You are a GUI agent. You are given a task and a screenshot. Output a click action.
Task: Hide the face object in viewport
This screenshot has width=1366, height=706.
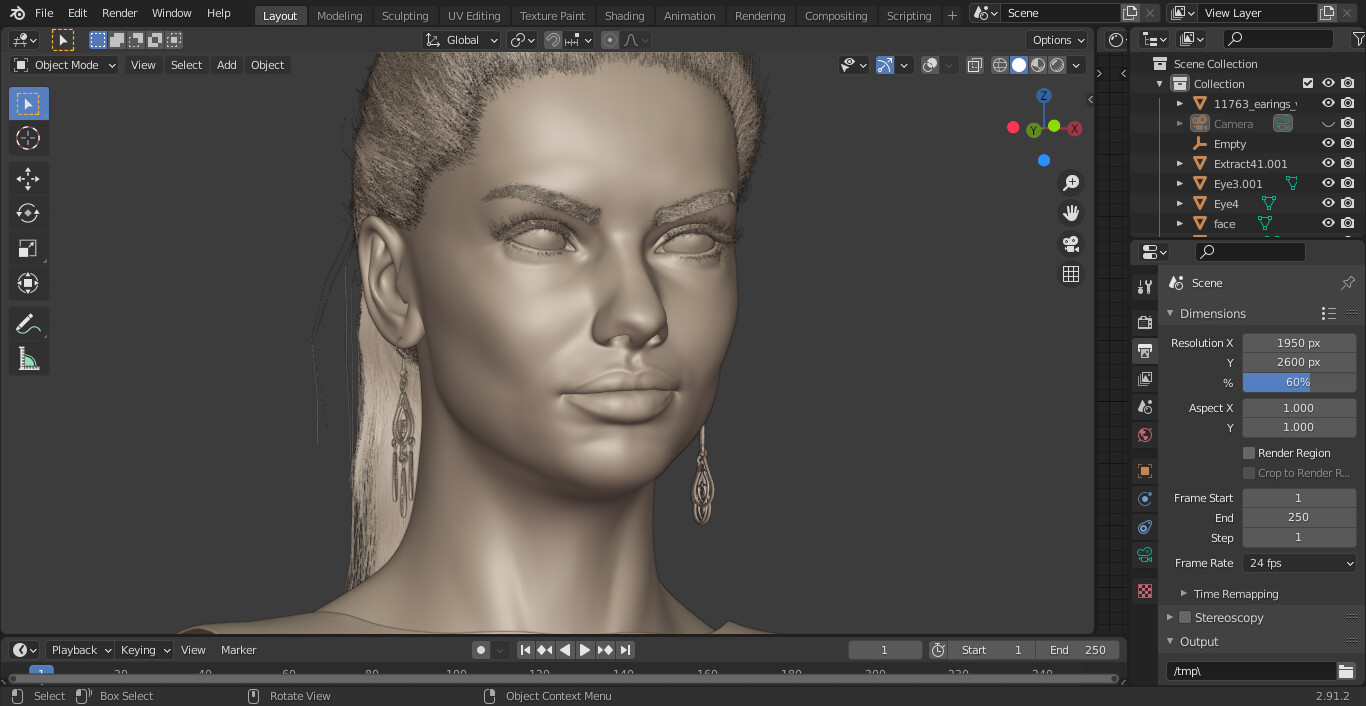[x=1329, y=223]
